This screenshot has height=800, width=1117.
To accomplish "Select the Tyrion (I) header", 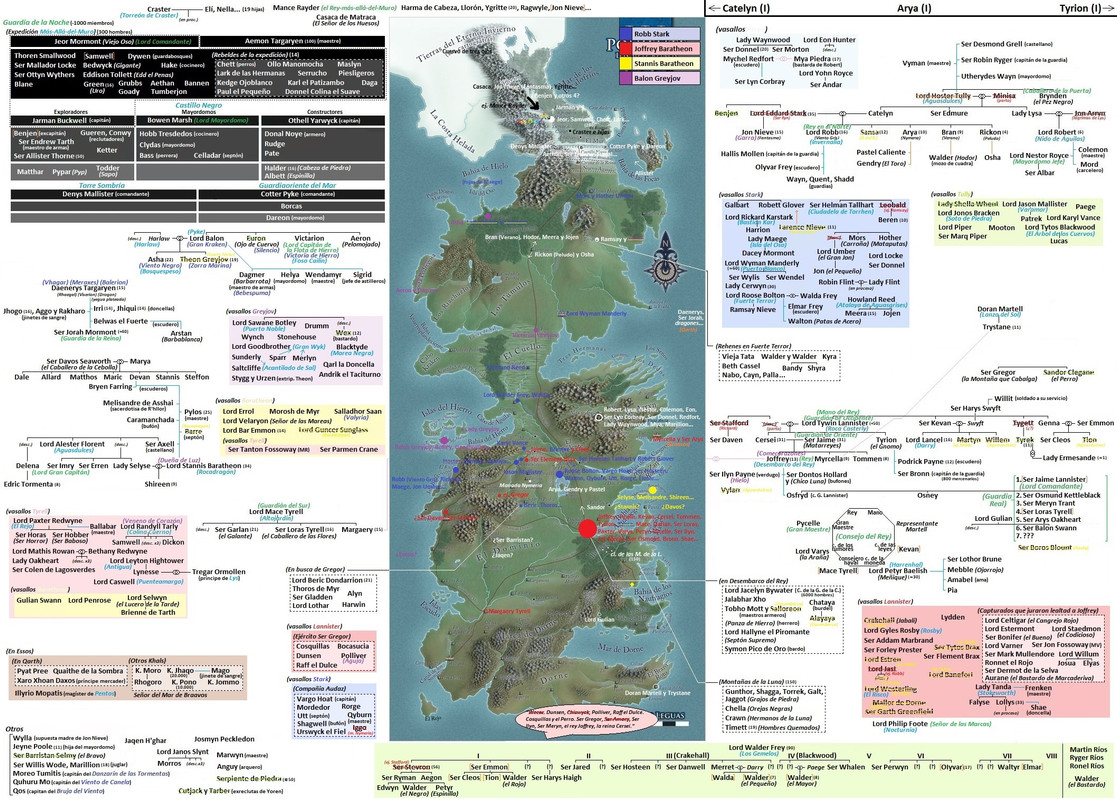I will tap(1080, 8).
